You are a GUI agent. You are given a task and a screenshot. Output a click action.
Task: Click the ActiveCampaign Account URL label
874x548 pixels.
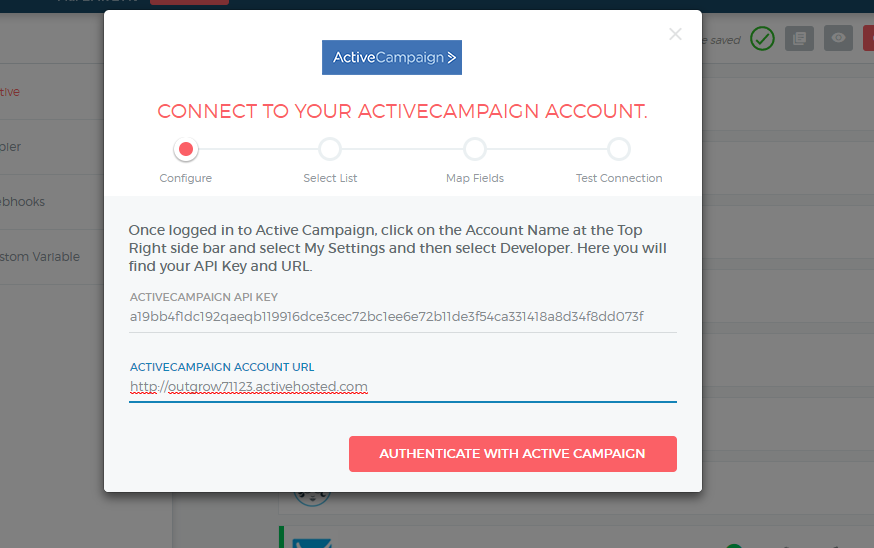222,367
